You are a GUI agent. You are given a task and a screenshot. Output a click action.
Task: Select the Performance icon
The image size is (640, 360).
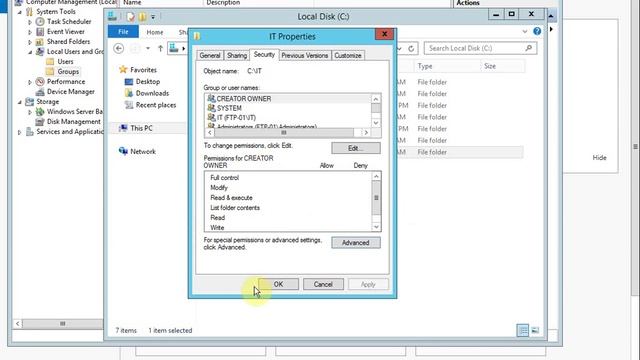click(40, 82)
